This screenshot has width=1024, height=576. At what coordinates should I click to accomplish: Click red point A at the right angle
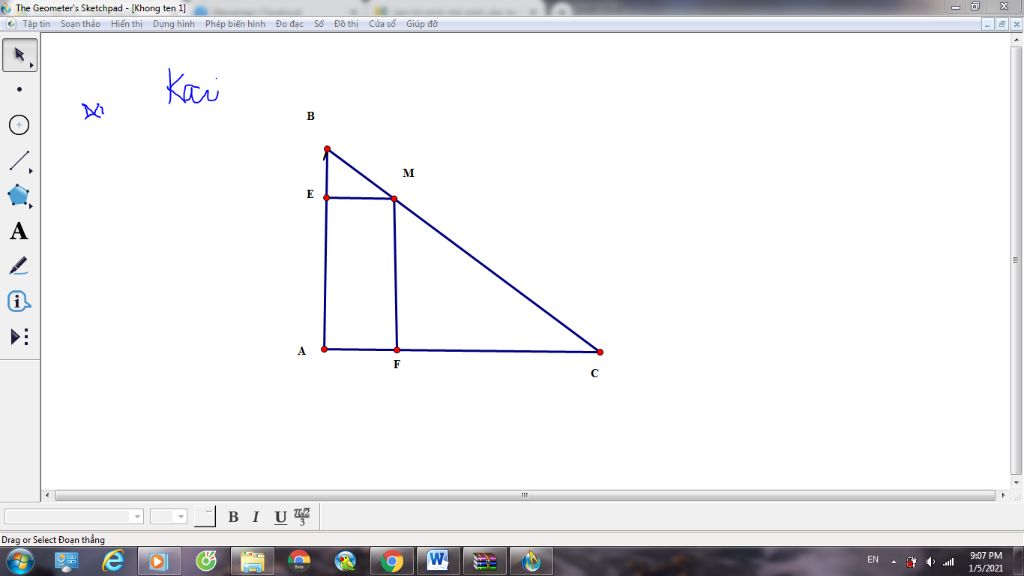coord(324,349)
